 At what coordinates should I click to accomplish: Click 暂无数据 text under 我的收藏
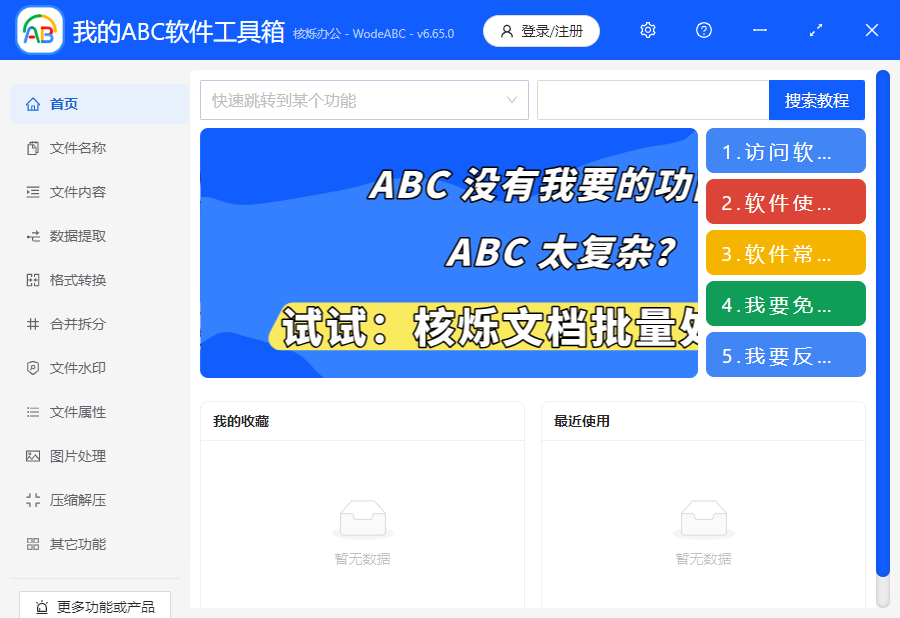click(x=363, y=559)
